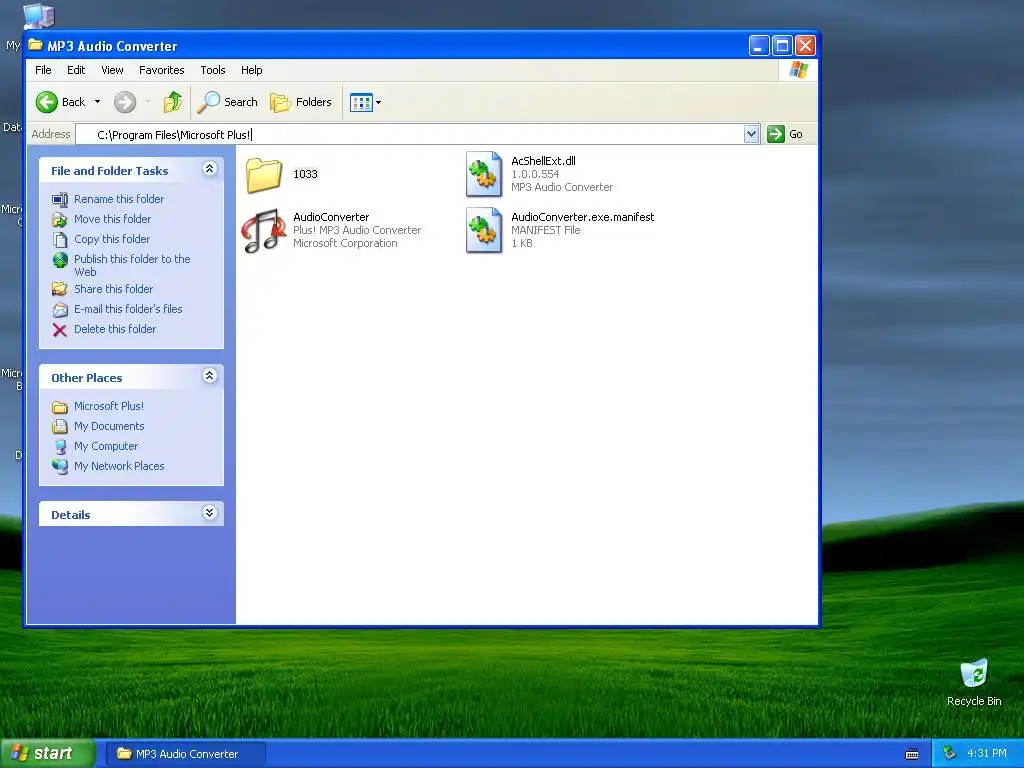Click the Move this folder icon
1024x768 pixels.
pyautogui.click(x=60, y=219)
